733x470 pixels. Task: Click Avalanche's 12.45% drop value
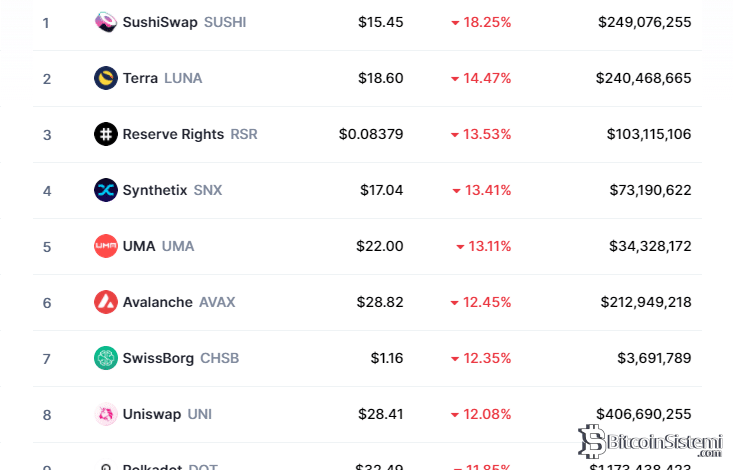(x=482, y=302)
